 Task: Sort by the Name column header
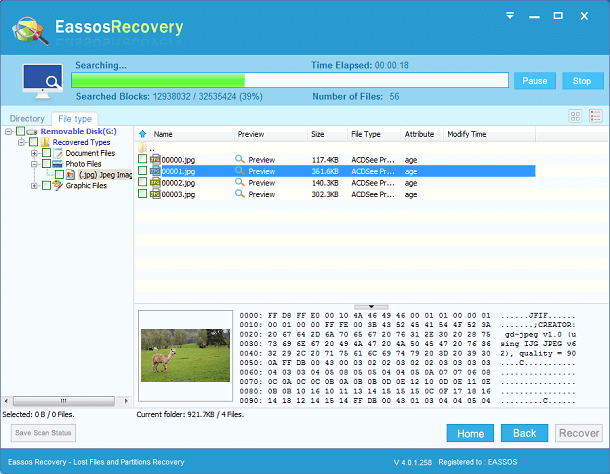coord(184,134)
